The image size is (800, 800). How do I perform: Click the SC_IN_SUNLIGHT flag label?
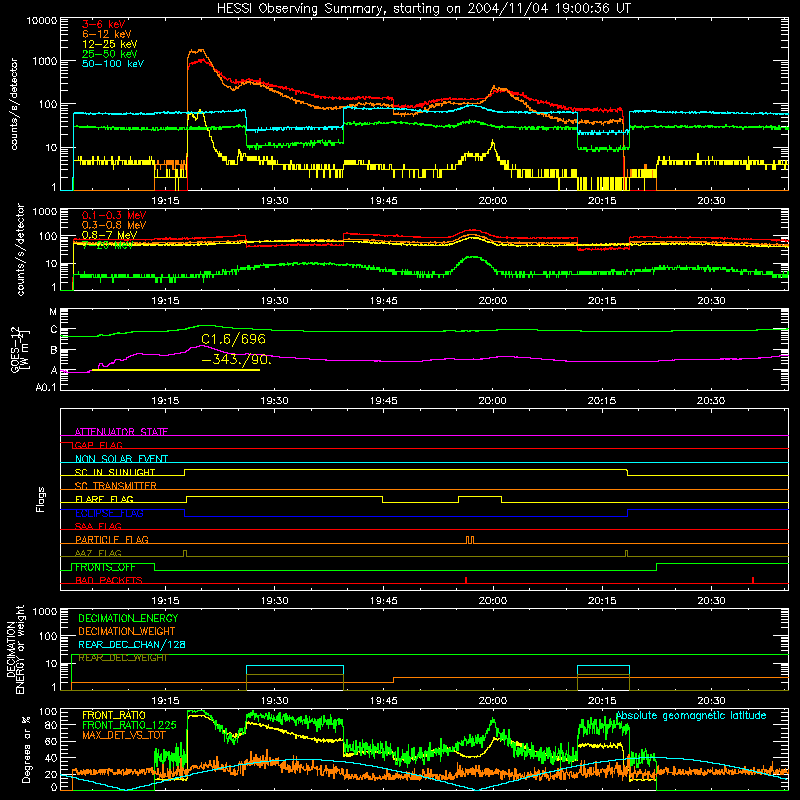[x=115, y=472]
